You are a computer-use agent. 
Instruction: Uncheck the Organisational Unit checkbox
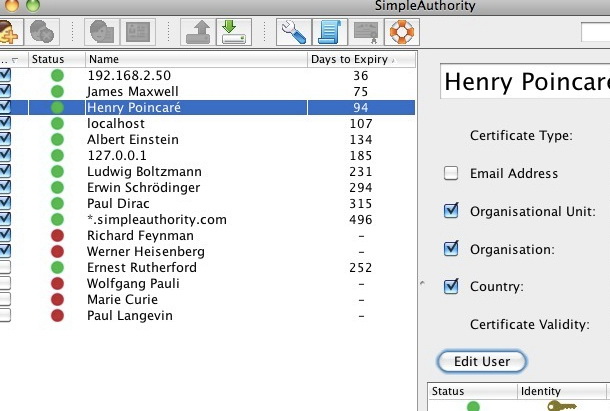pyautogui.click(x=451, y=211)
